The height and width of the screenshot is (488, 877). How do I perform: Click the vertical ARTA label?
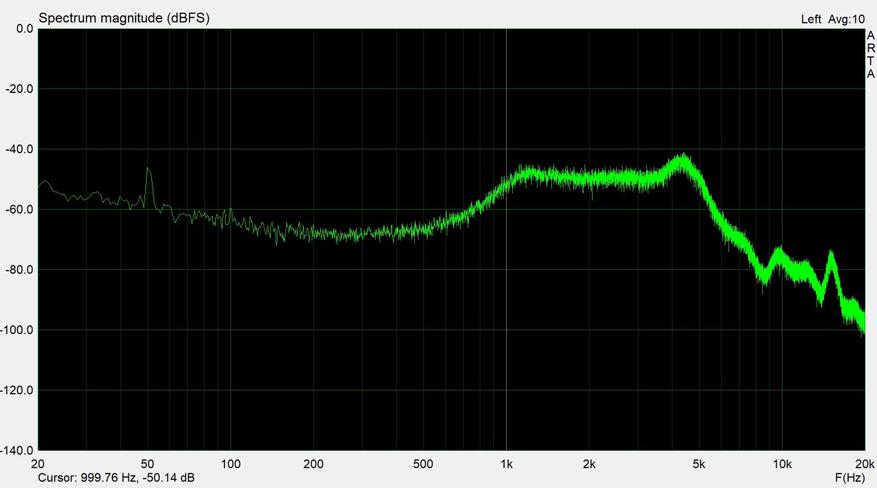tap(871, 55)
